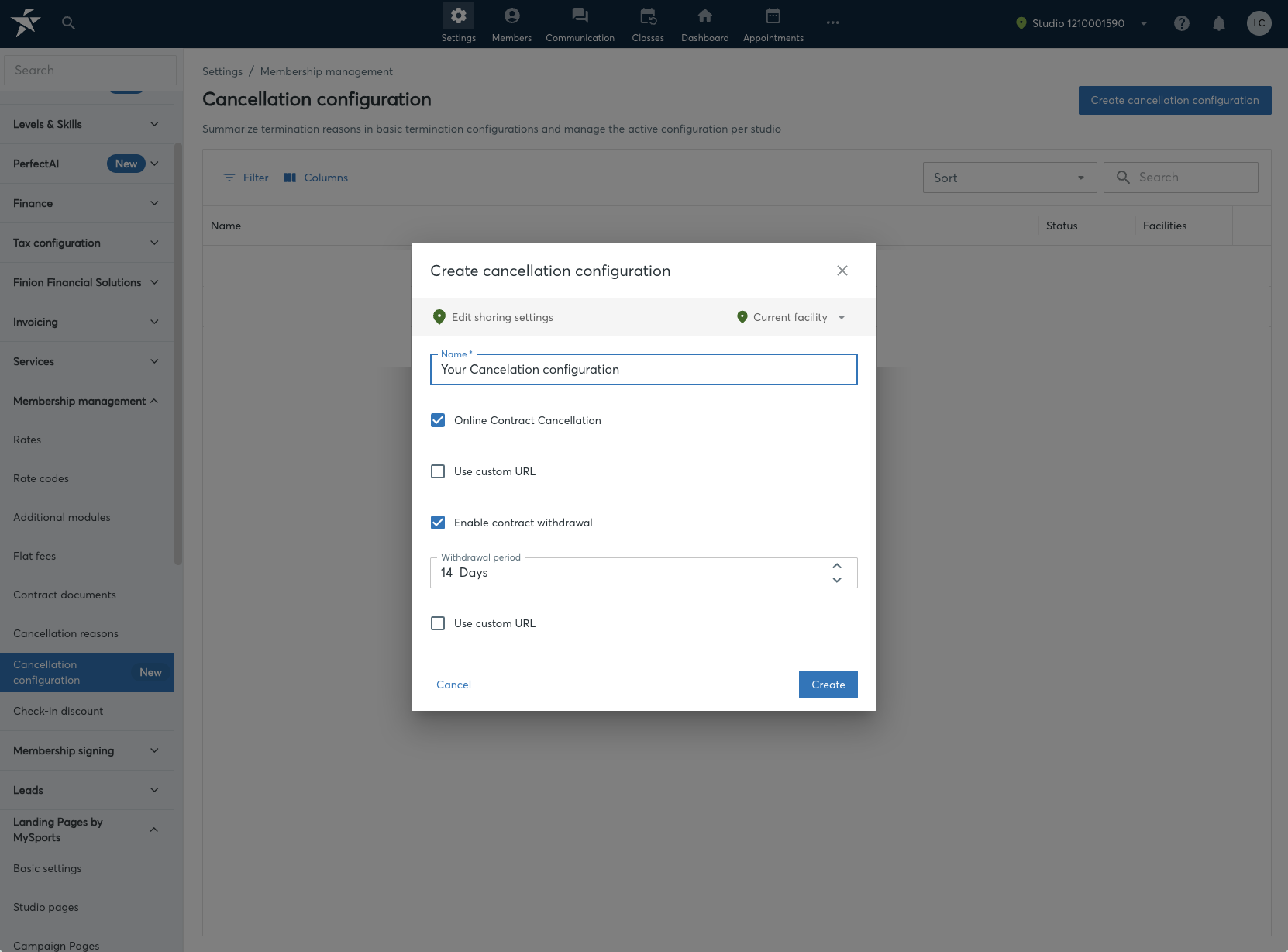
Task: Click the Name input field
Action: (644, 370)
